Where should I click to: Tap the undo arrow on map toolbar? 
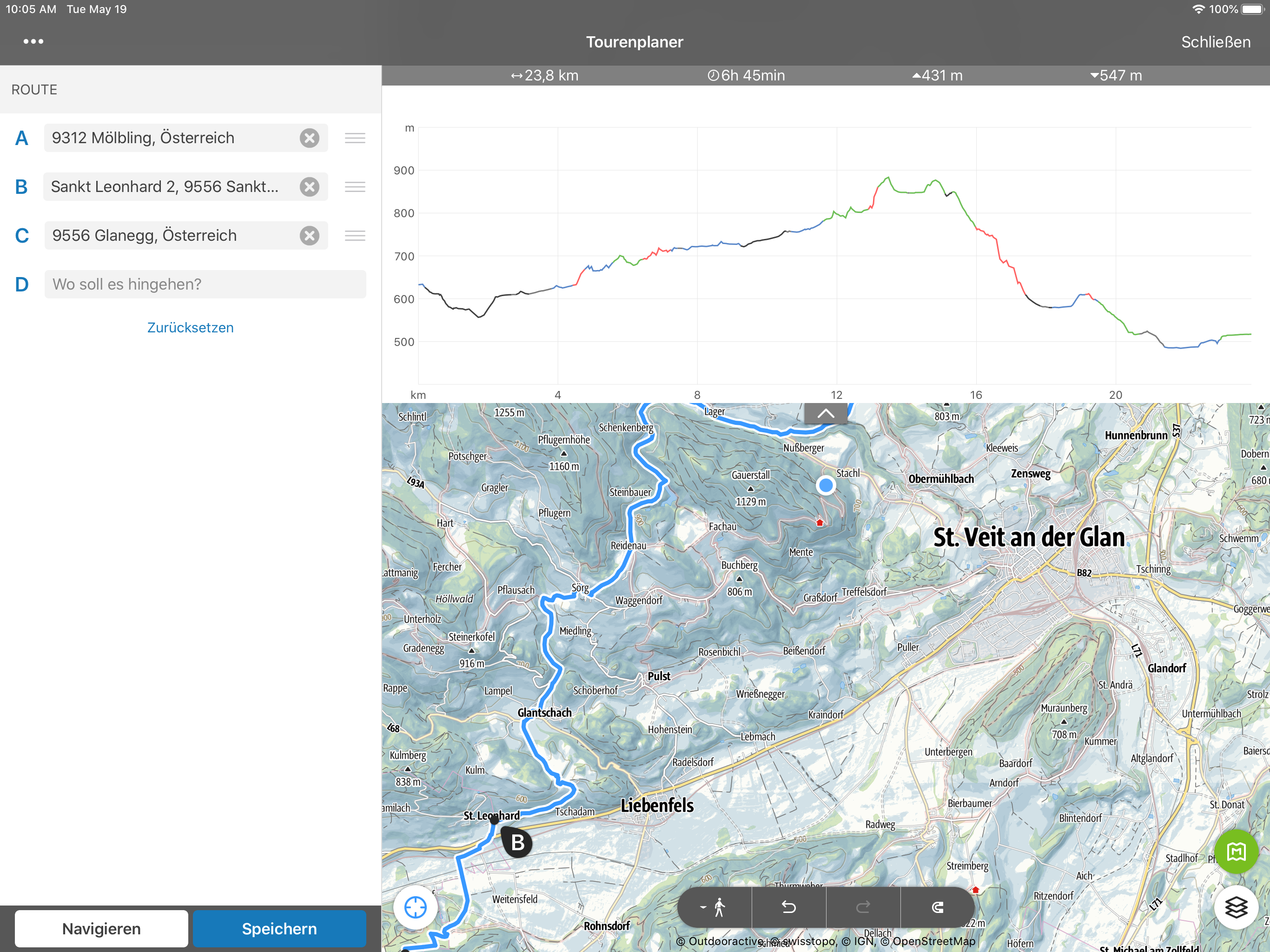click(789, 907)
